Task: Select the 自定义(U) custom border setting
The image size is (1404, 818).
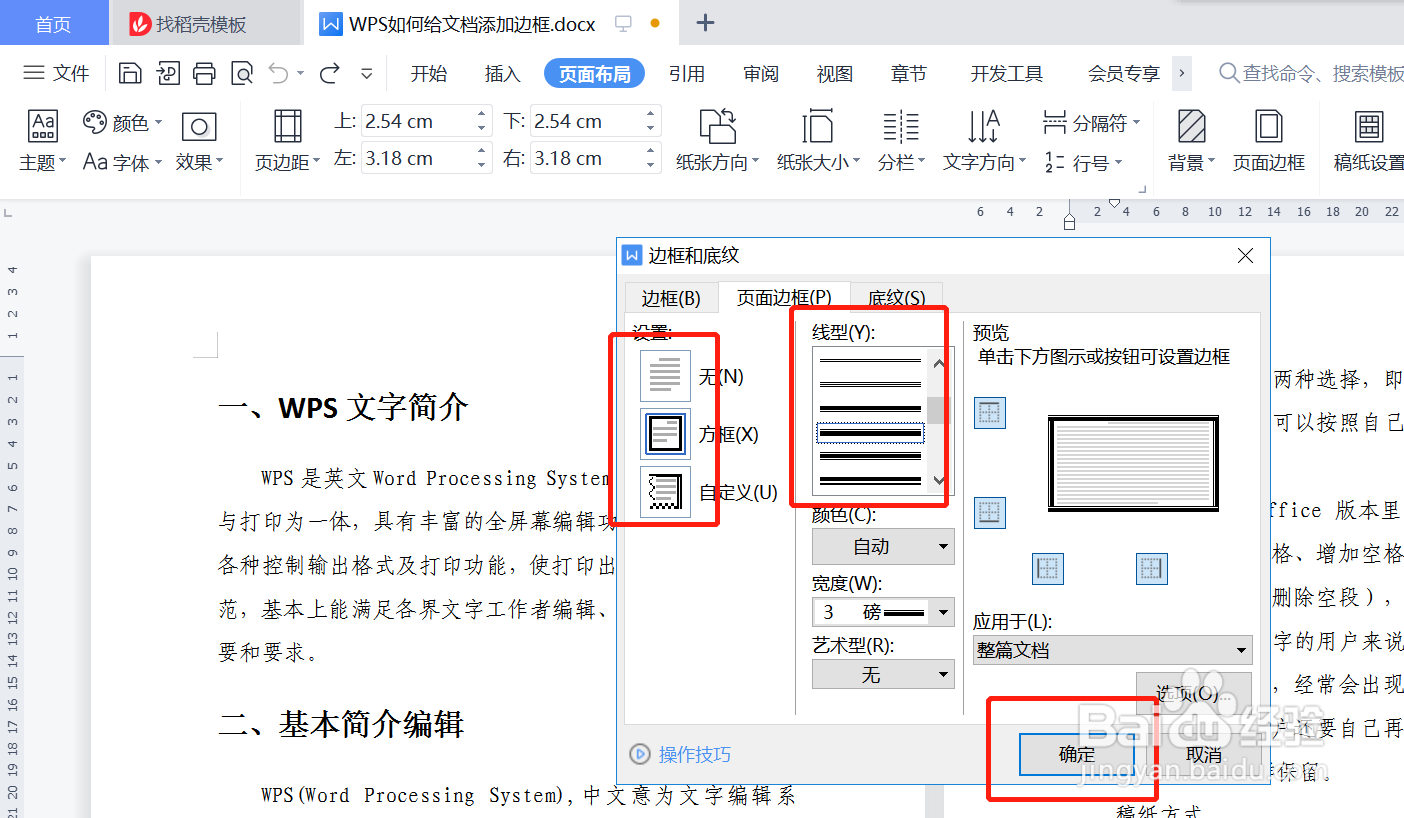Action: pos(665,492)
